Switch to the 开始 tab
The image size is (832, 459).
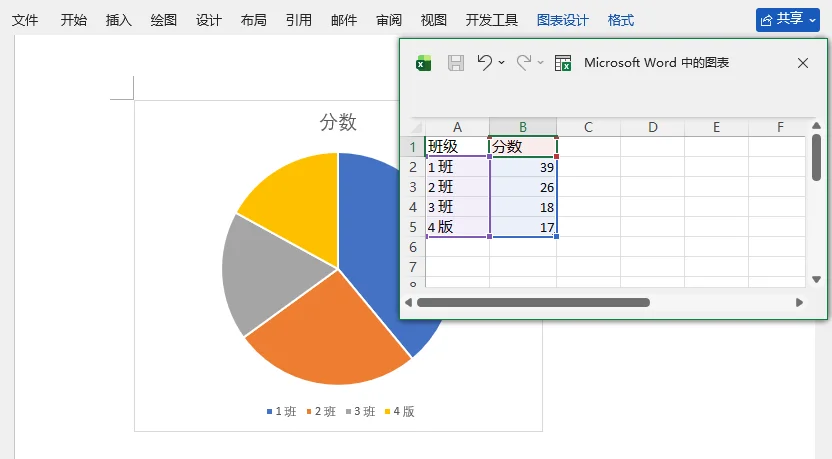[73, 20]
